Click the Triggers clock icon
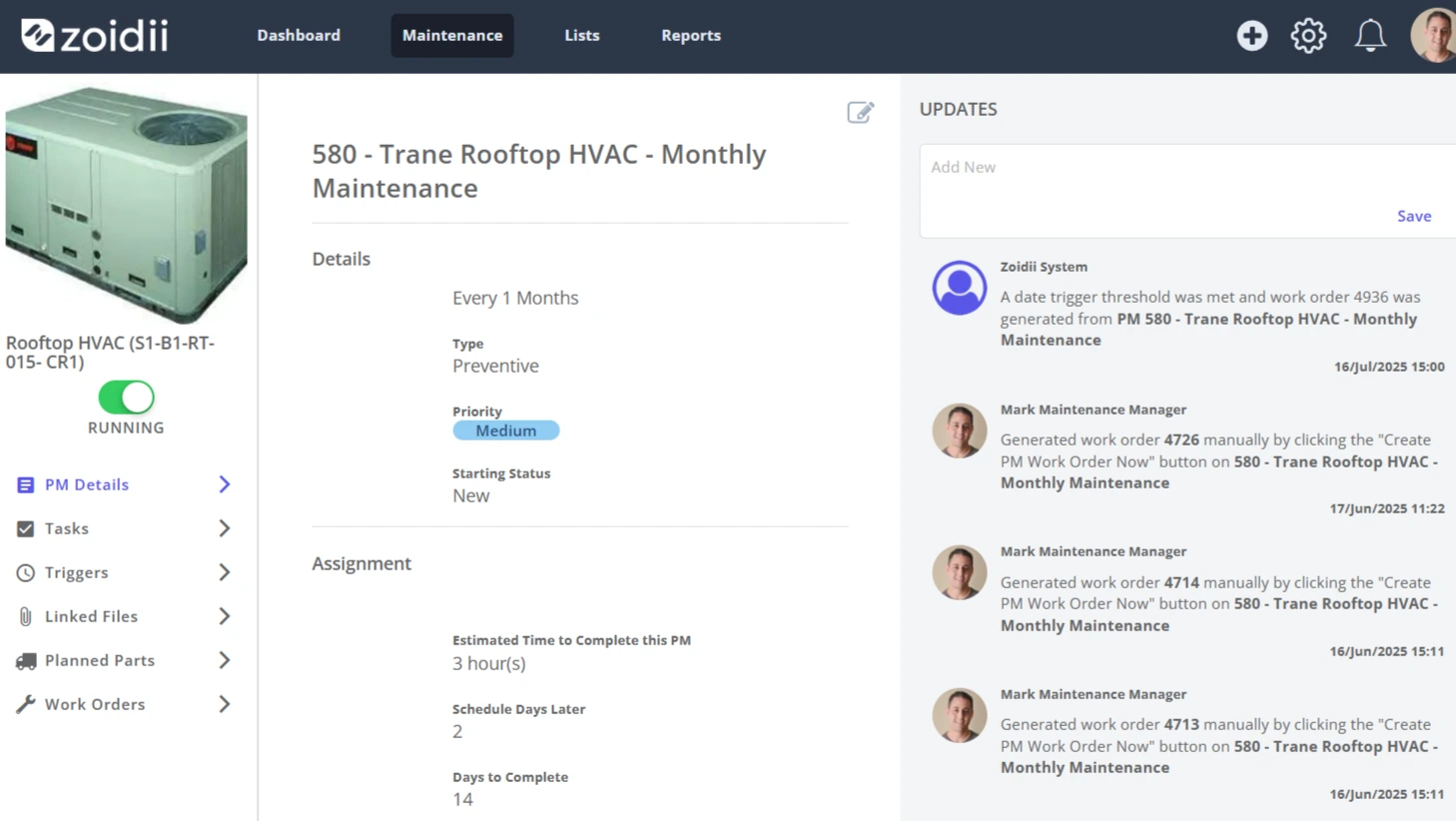 (x=26, y=572)
